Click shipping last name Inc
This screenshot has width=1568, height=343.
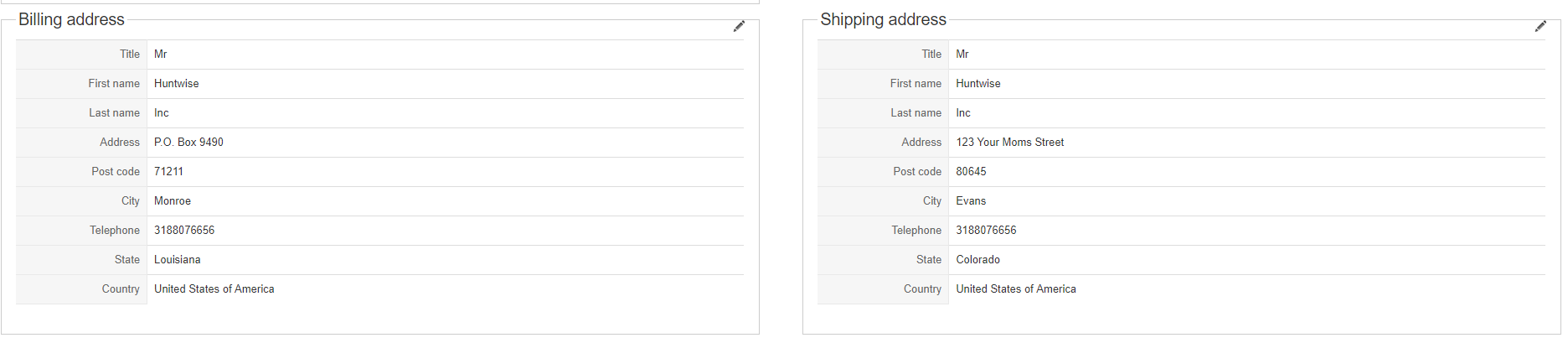coord(963,113)
